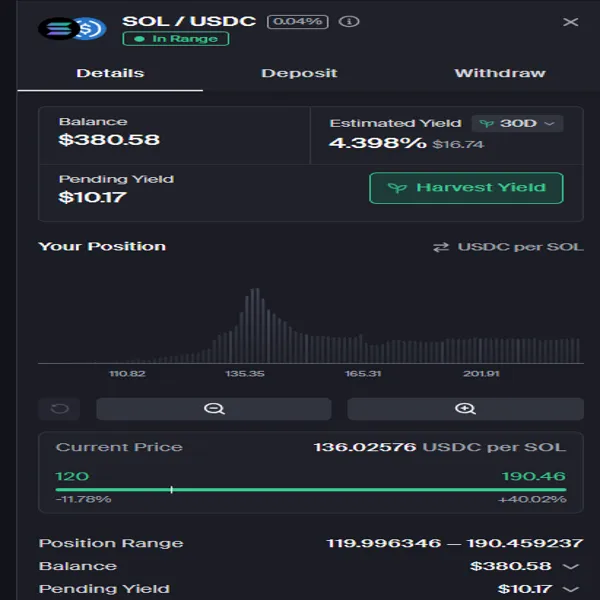The height and width of the screenshot is (600, 600).
Task: Click the 110.82 chart axis label
Action: (x=127, y=374)
